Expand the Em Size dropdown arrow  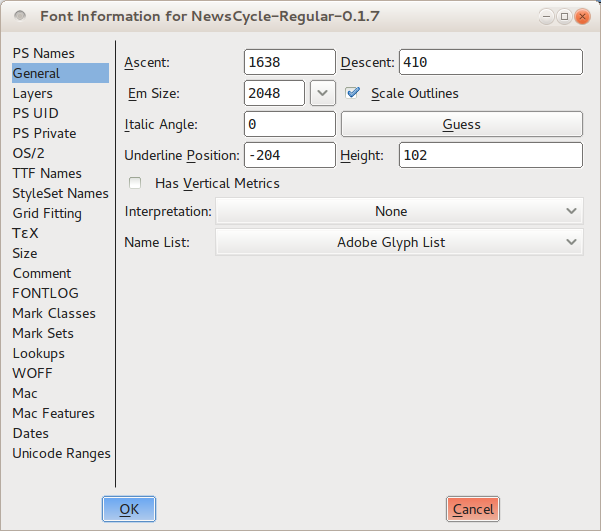[323, 93]
